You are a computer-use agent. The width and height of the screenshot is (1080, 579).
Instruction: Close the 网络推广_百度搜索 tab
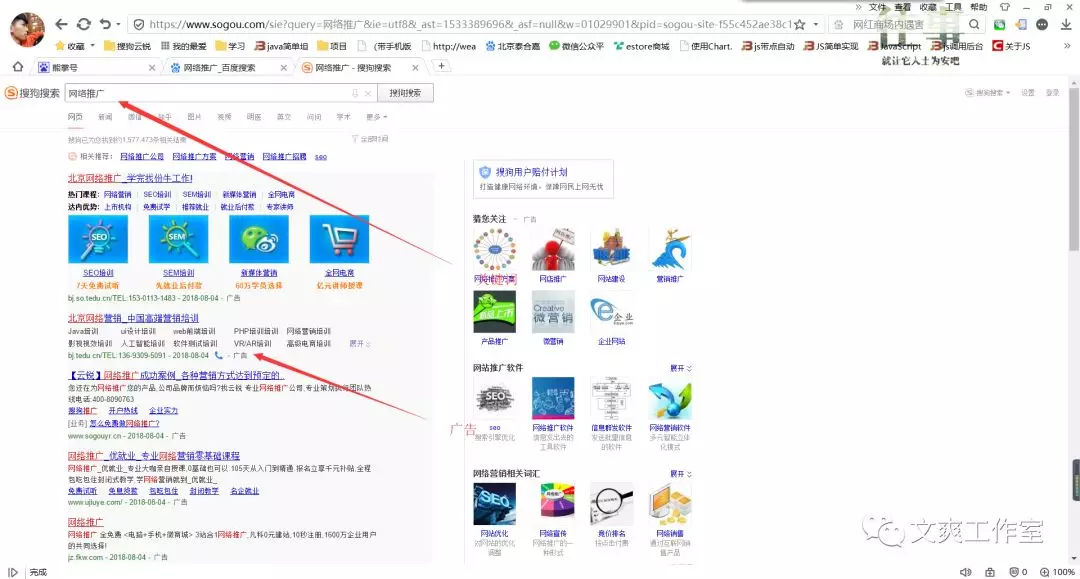pos(283,67)
